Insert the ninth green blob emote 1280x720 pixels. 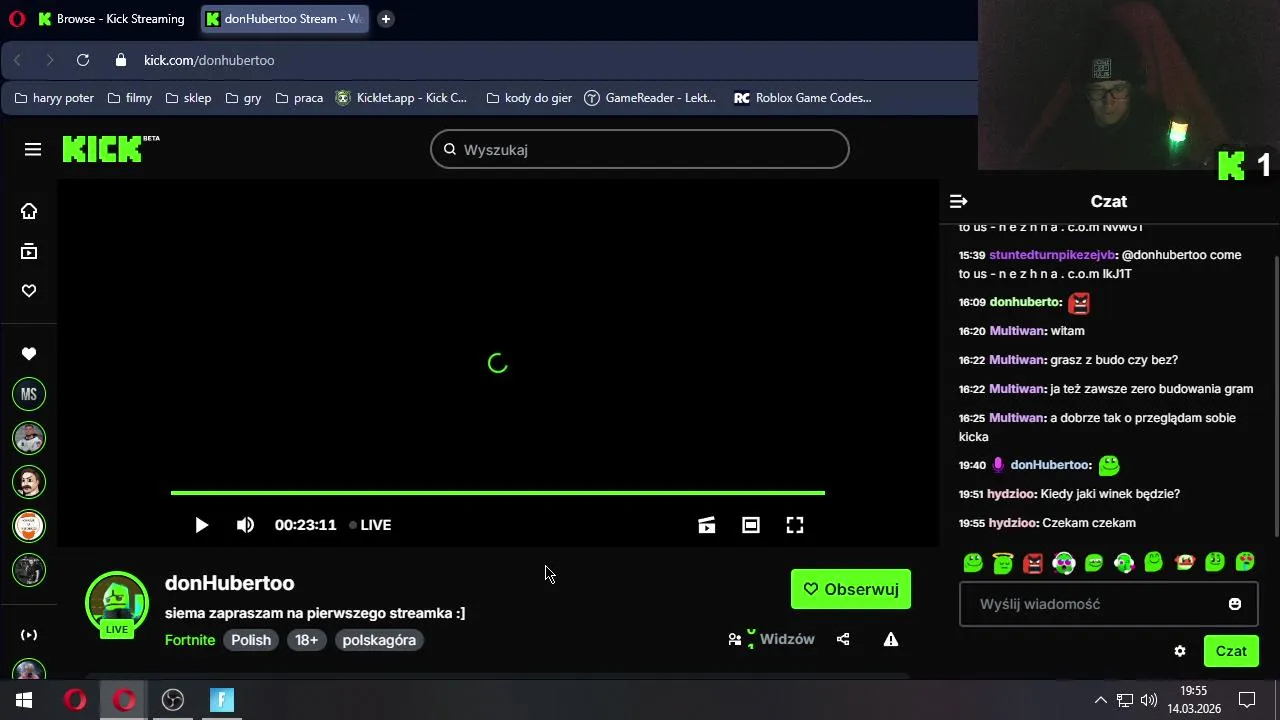(1215, 563)
